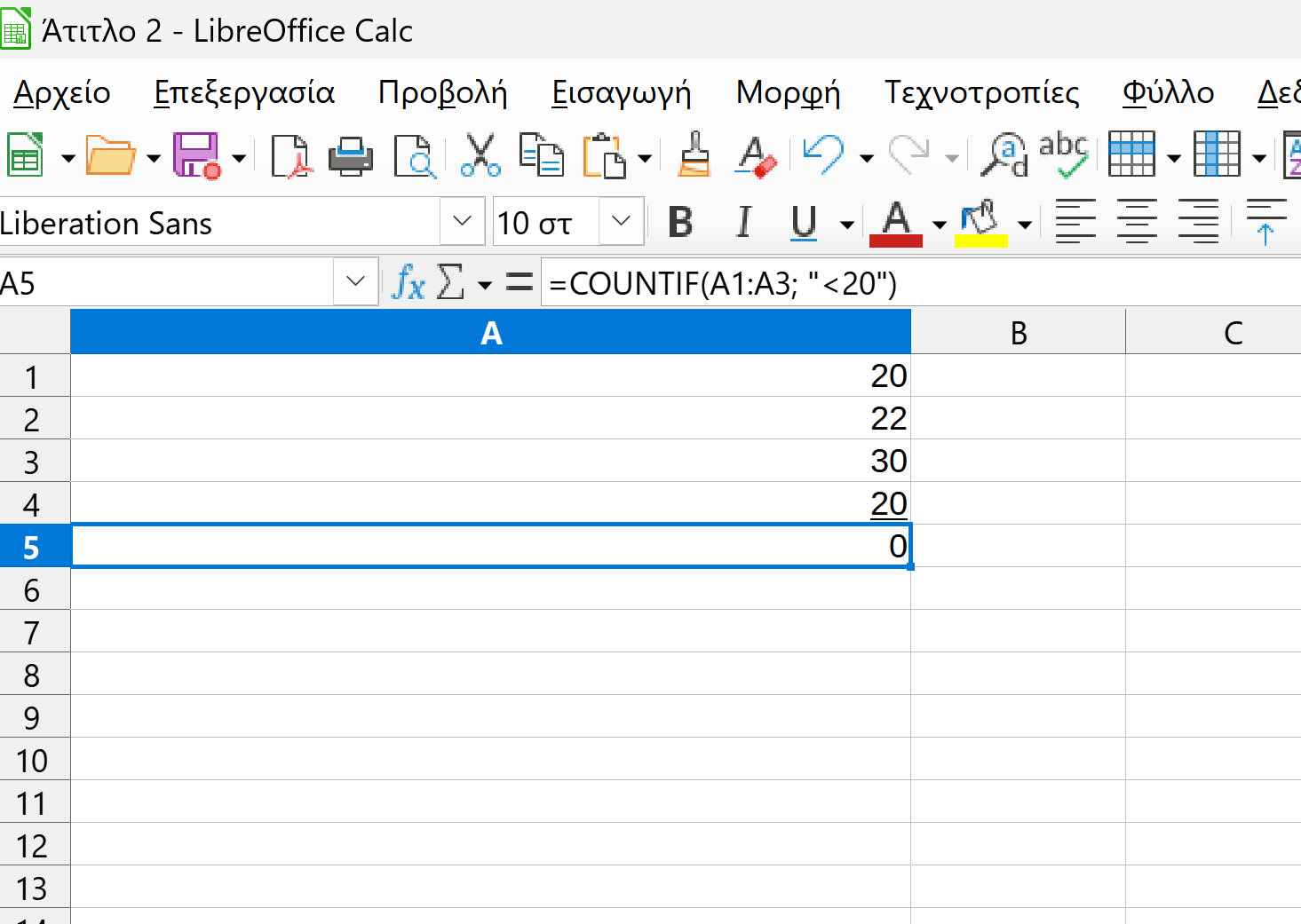
Task: Click the Cut scissors icon
Action: point(480,156)
